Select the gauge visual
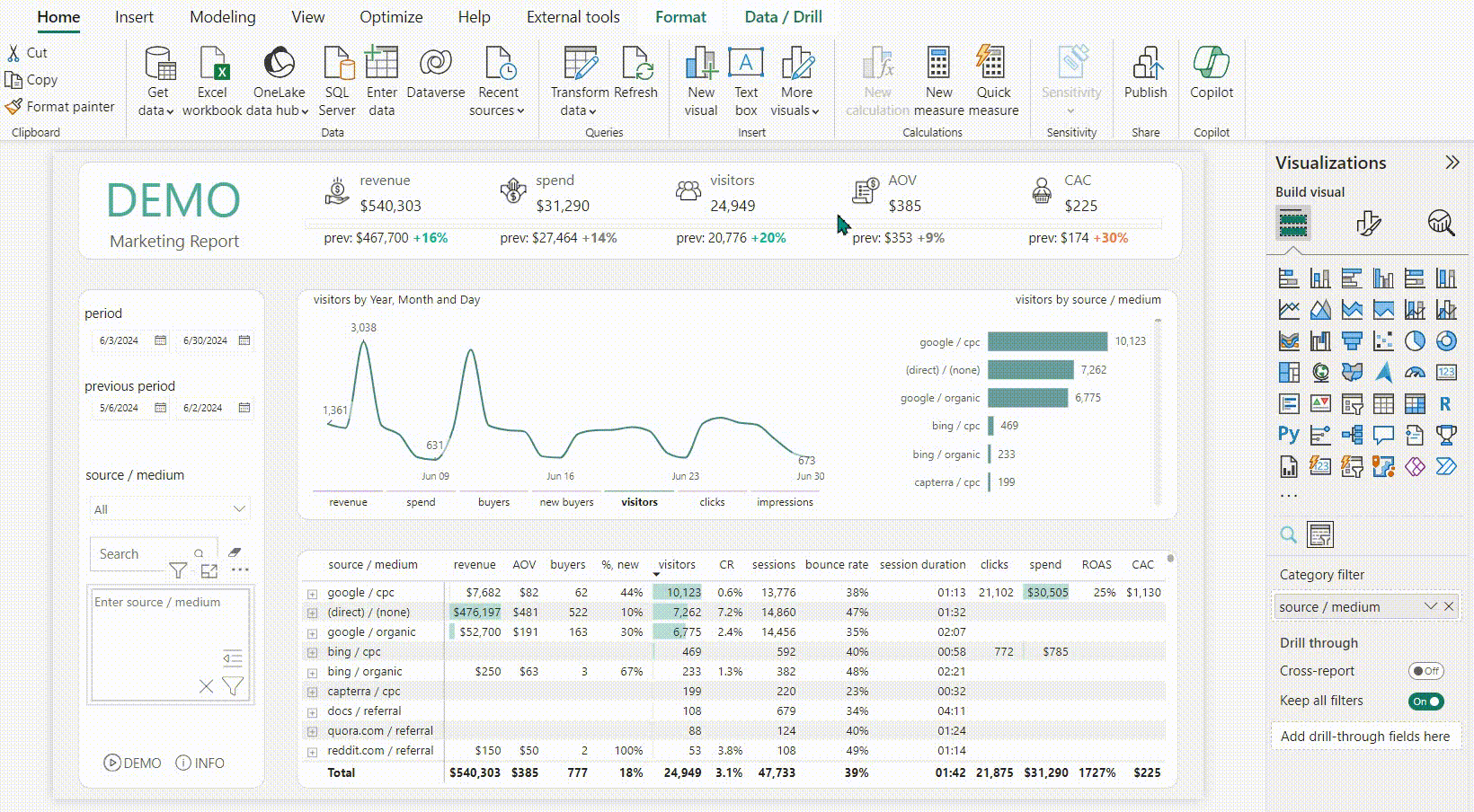This screenshot has height=812, width=1474. pos(1415,372)
